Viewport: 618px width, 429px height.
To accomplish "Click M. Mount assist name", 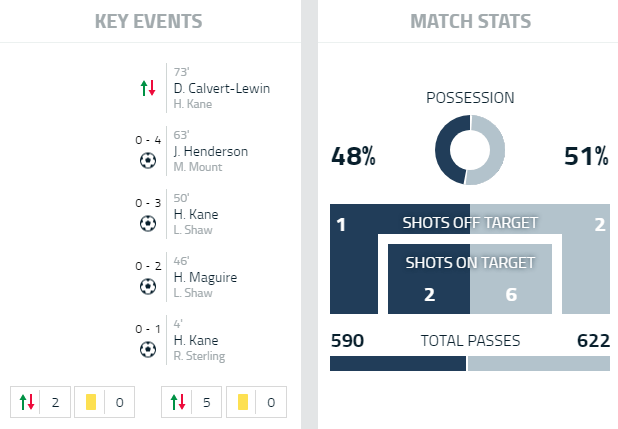I will coord(197,167).
